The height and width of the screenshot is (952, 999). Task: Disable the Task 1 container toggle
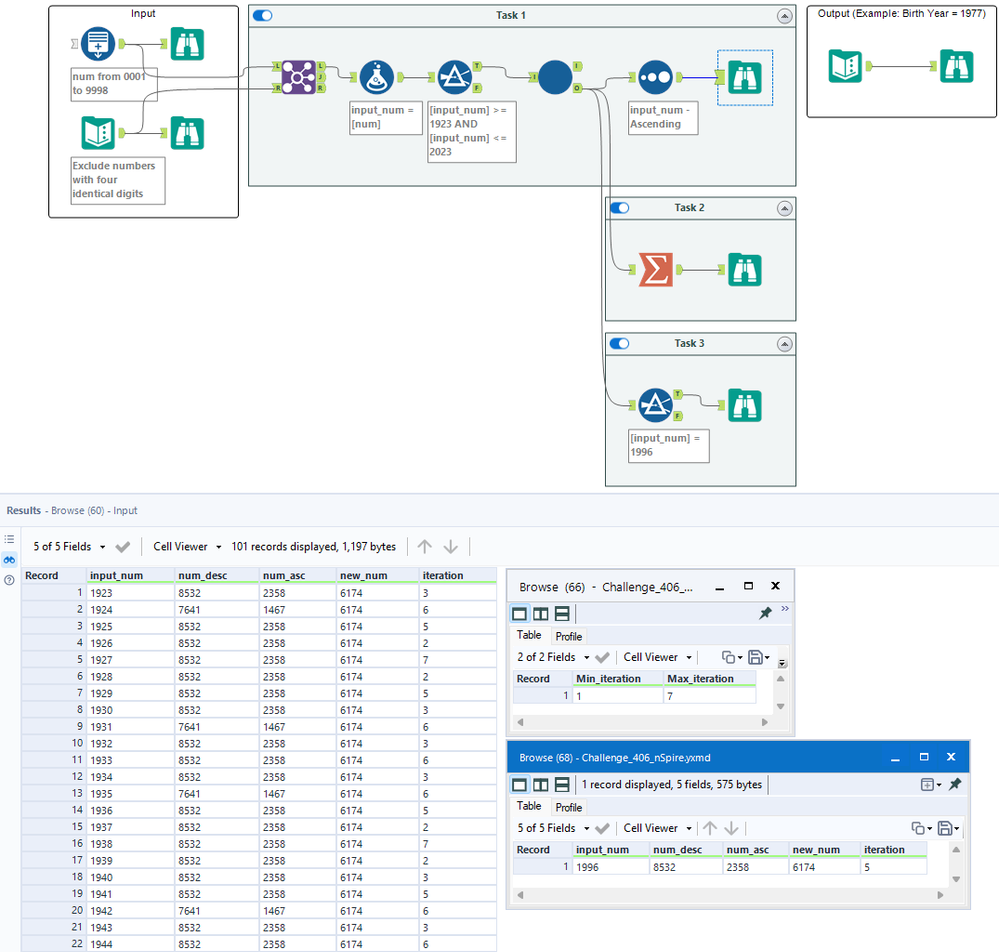[263, 16]
